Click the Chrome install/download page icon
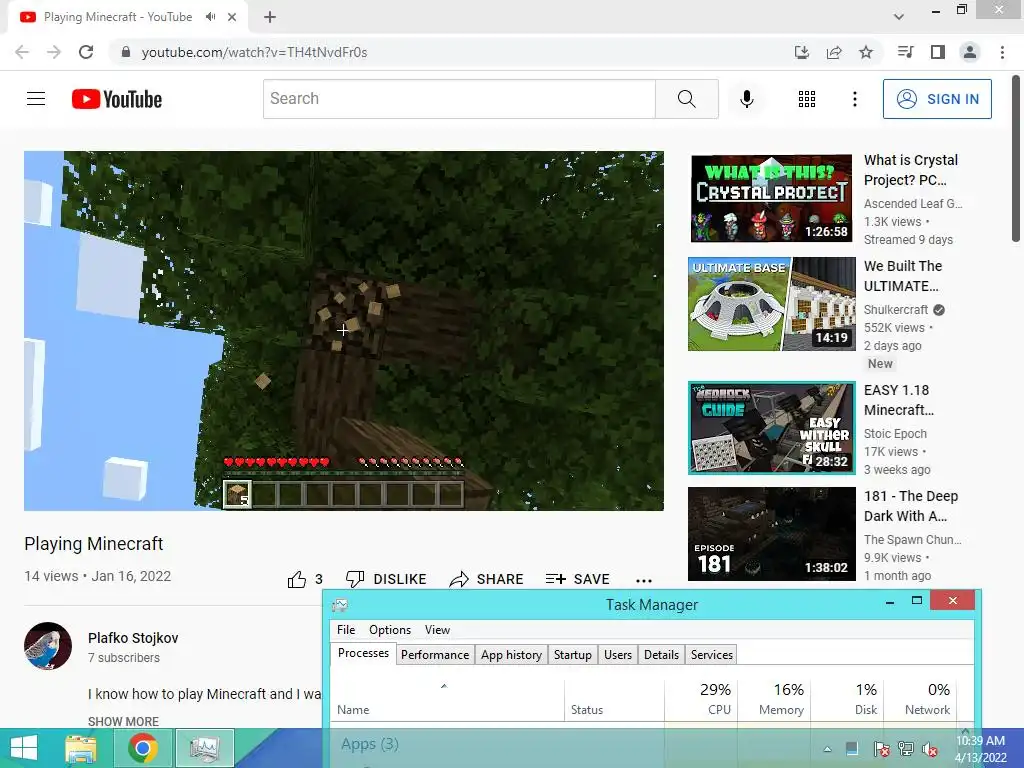Image resolution: width=1024 pixels, height=768 pixels. [x=802, y=52]
